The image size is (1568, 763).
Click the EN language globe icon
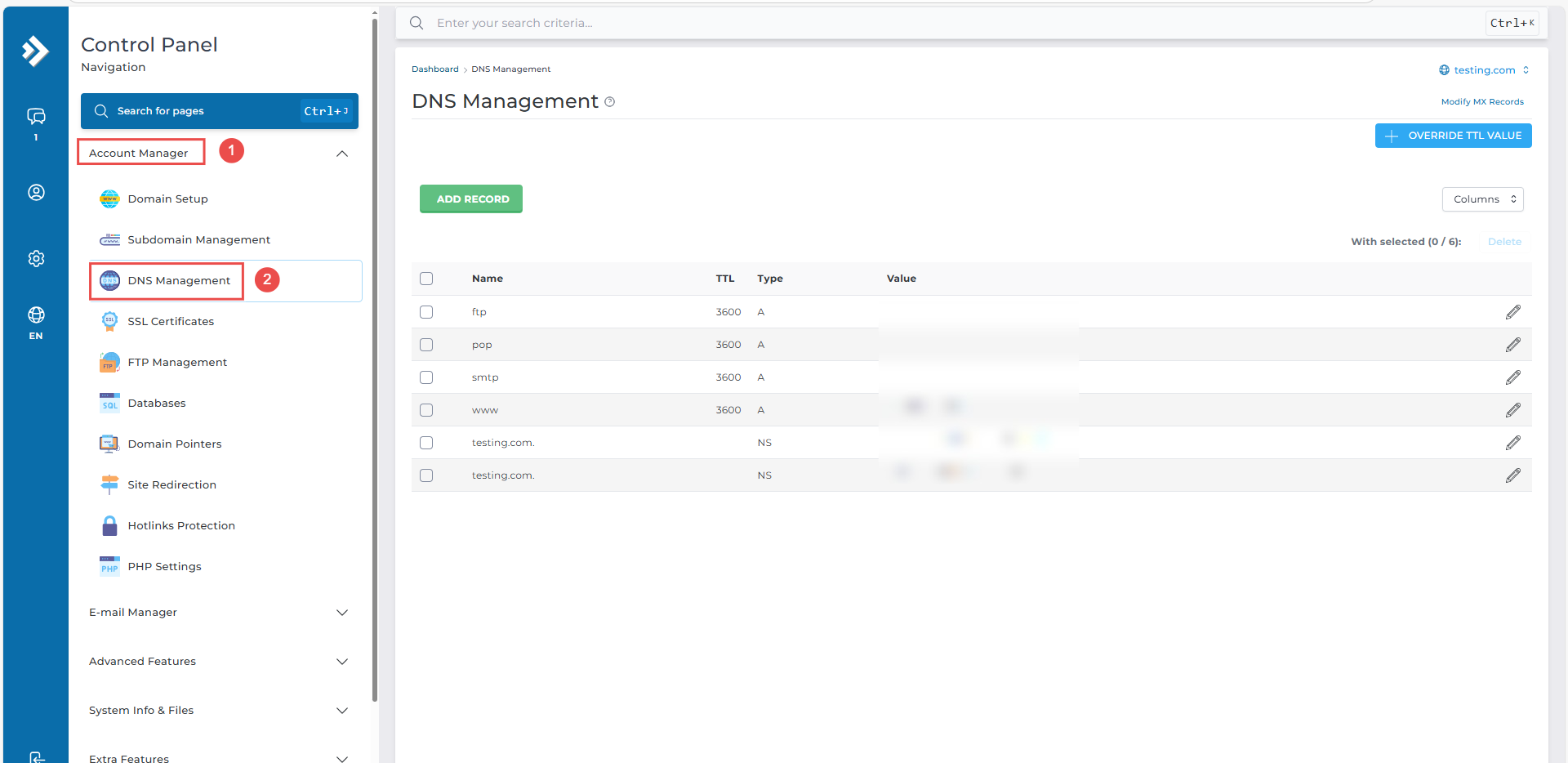(36, 316)
